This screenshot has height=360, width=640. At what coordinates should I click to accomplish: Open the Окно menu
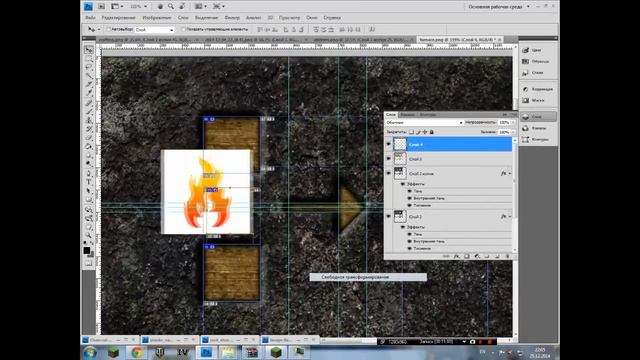click(312, 18)
